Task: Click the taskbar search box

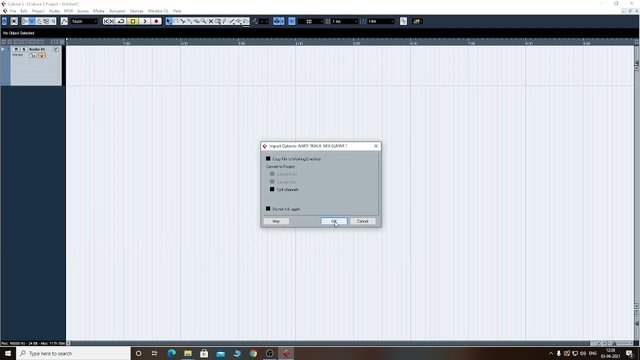Action: tap(73, 353)
